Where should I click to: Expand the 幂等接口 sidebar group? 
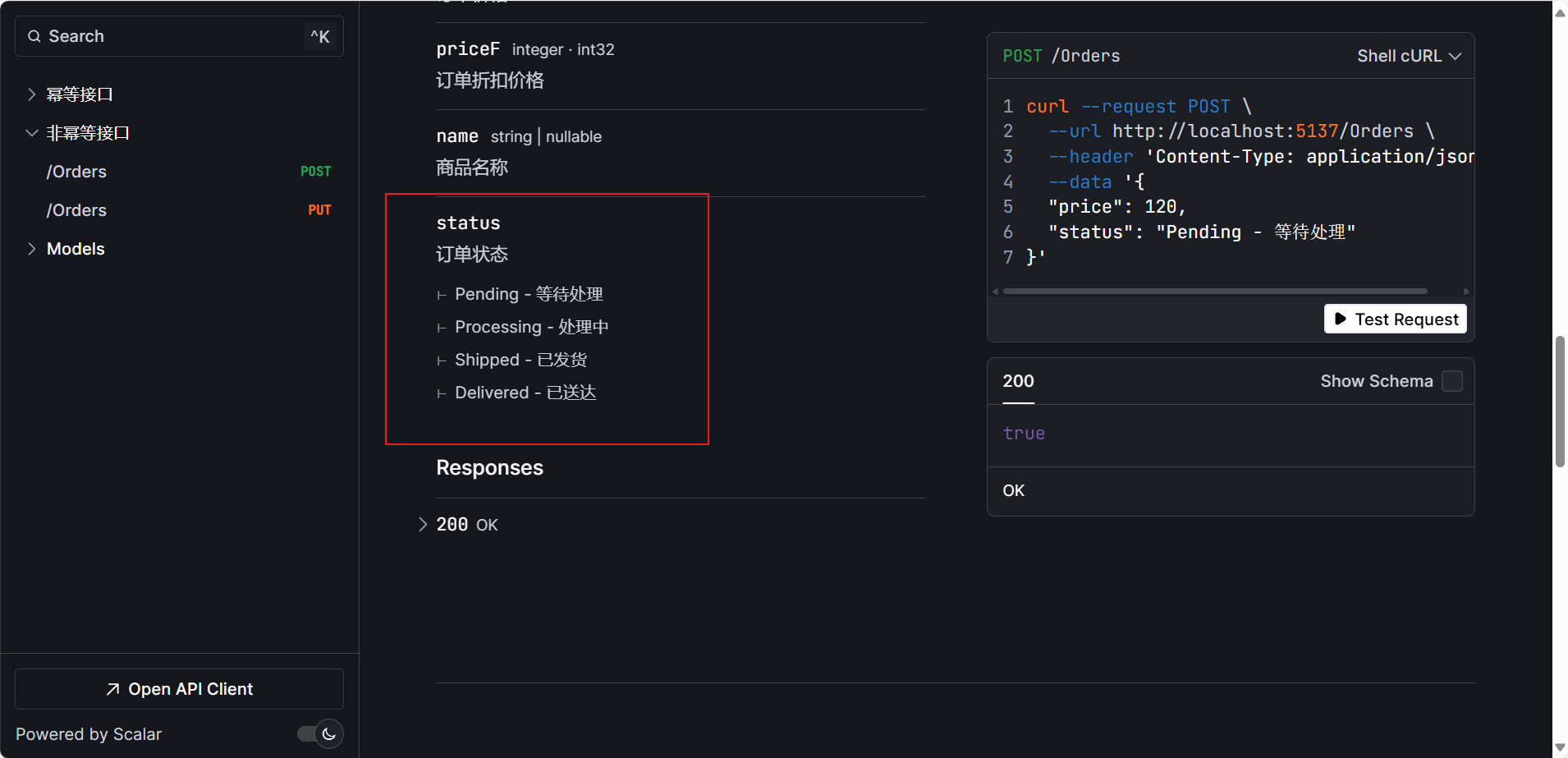tap(31, 94)
